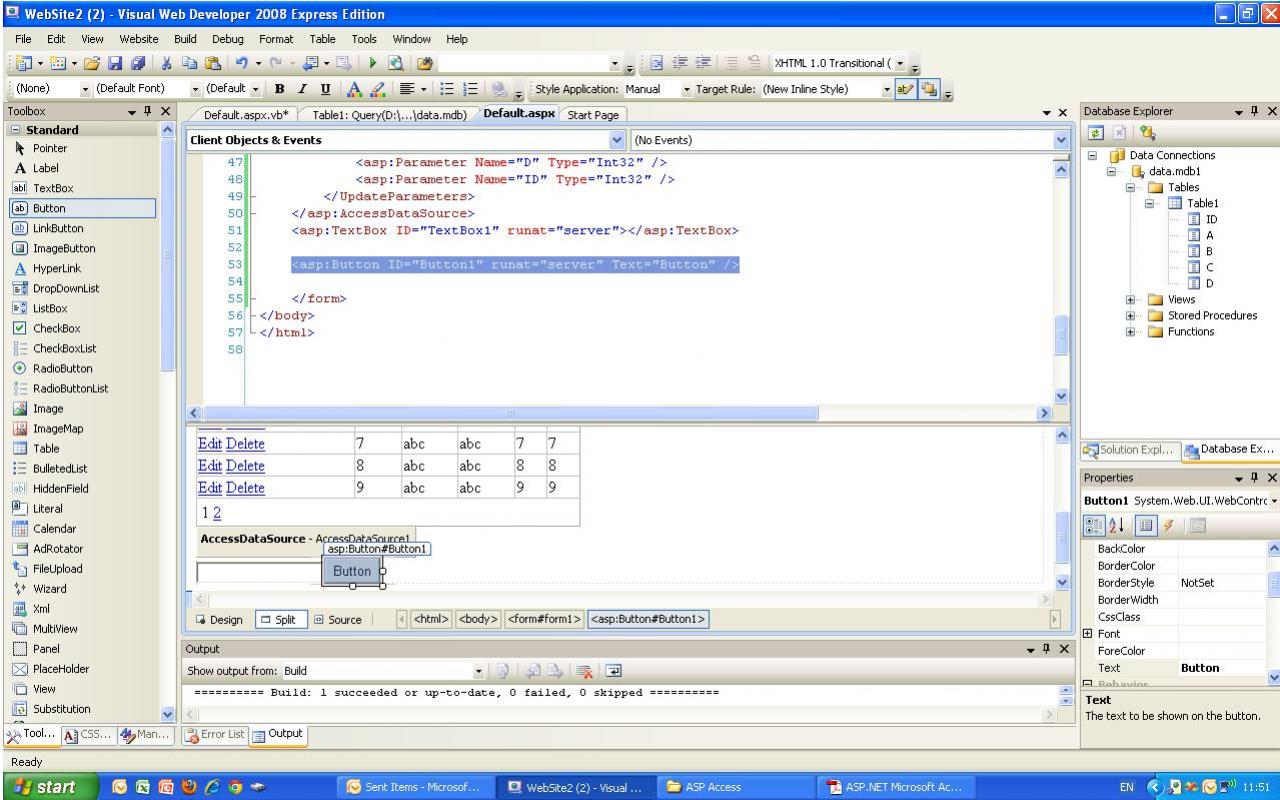The width and height of the screenshot is (1280, 800).
Task: Click the code editor horizontal scrollbar
Action: 510,413
